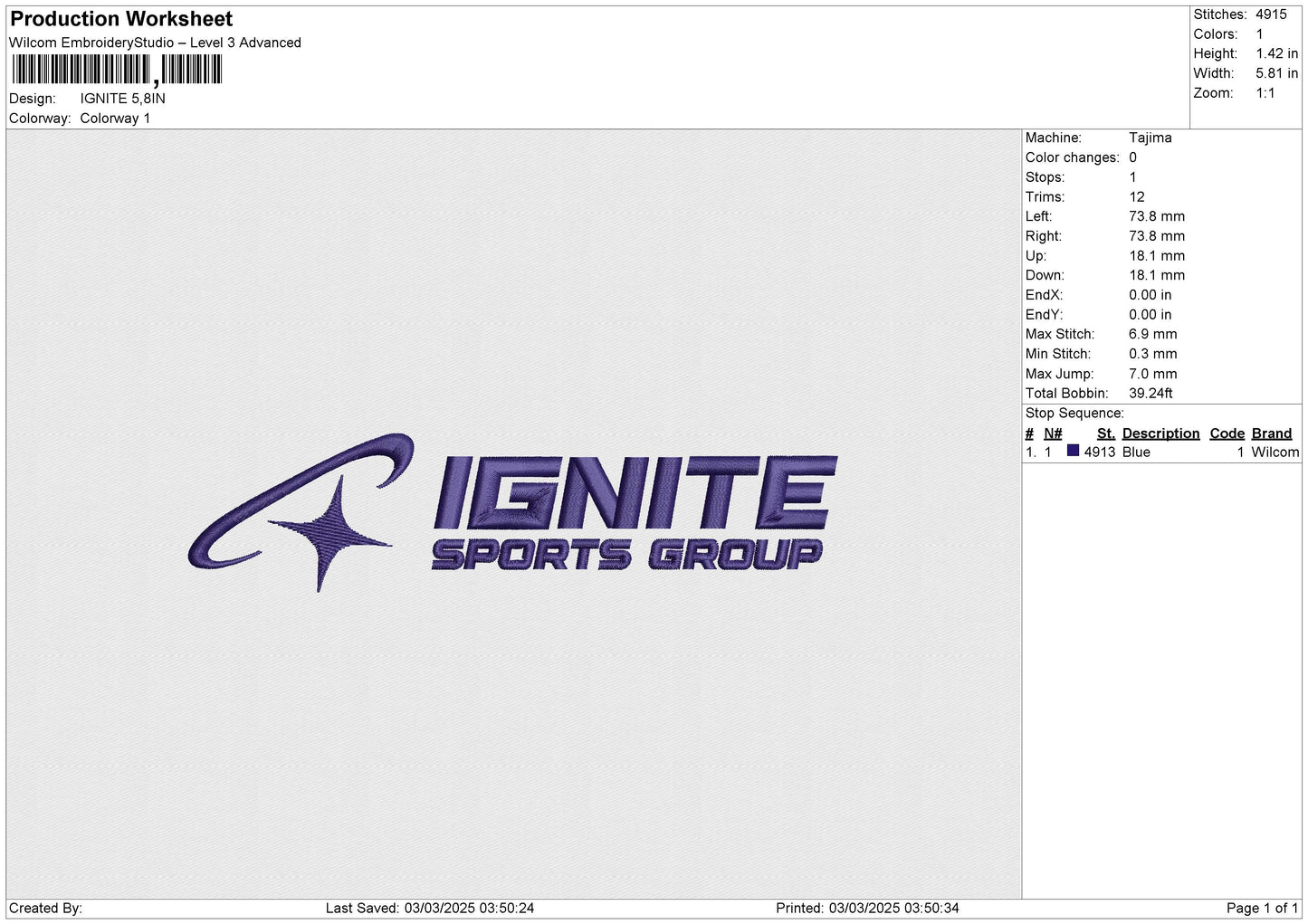This screenshot has height=924, width=1308.
Task: Click the Trims value 12
Action: 1137,196
